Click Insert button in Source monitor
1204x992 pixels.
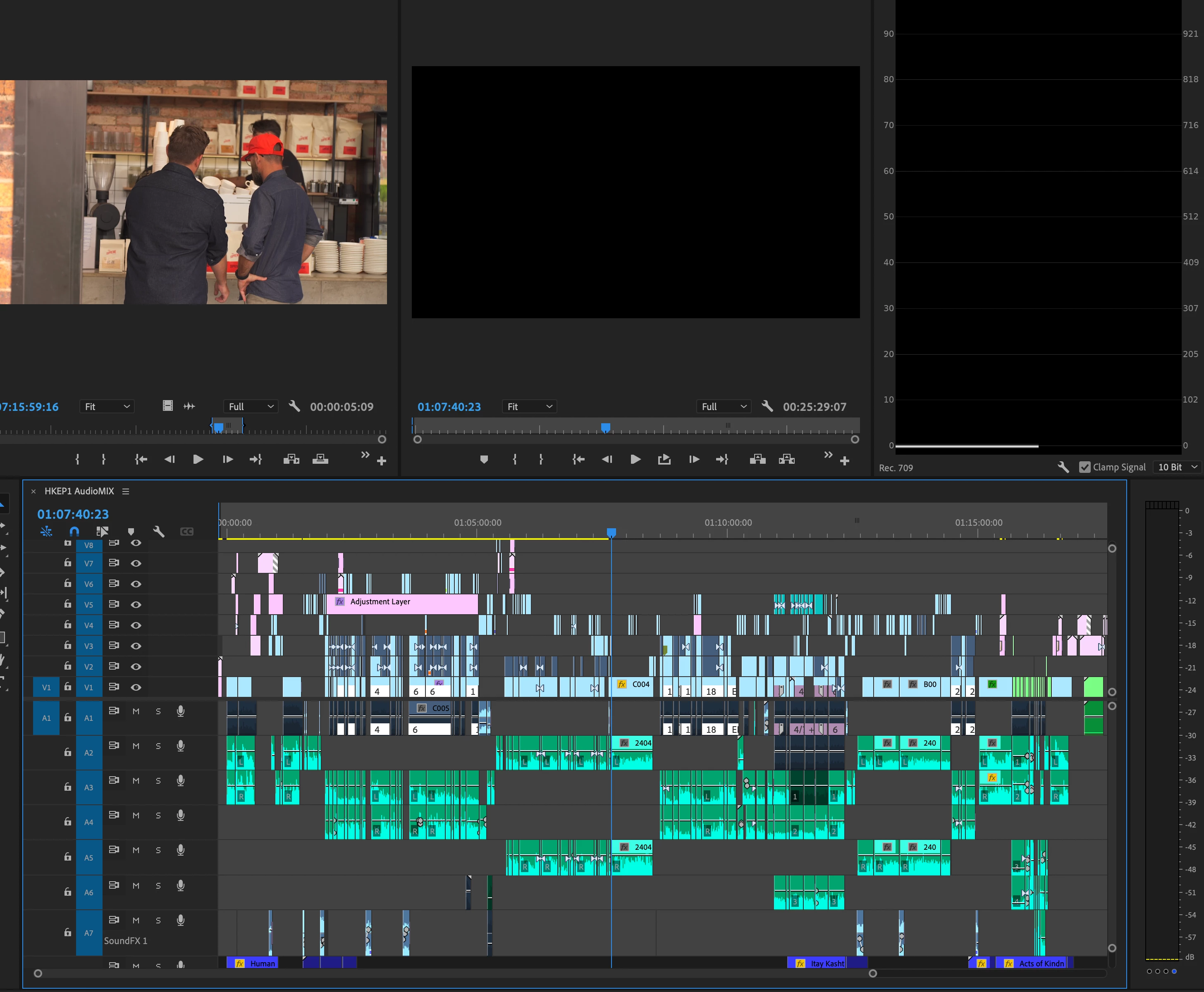291,460
